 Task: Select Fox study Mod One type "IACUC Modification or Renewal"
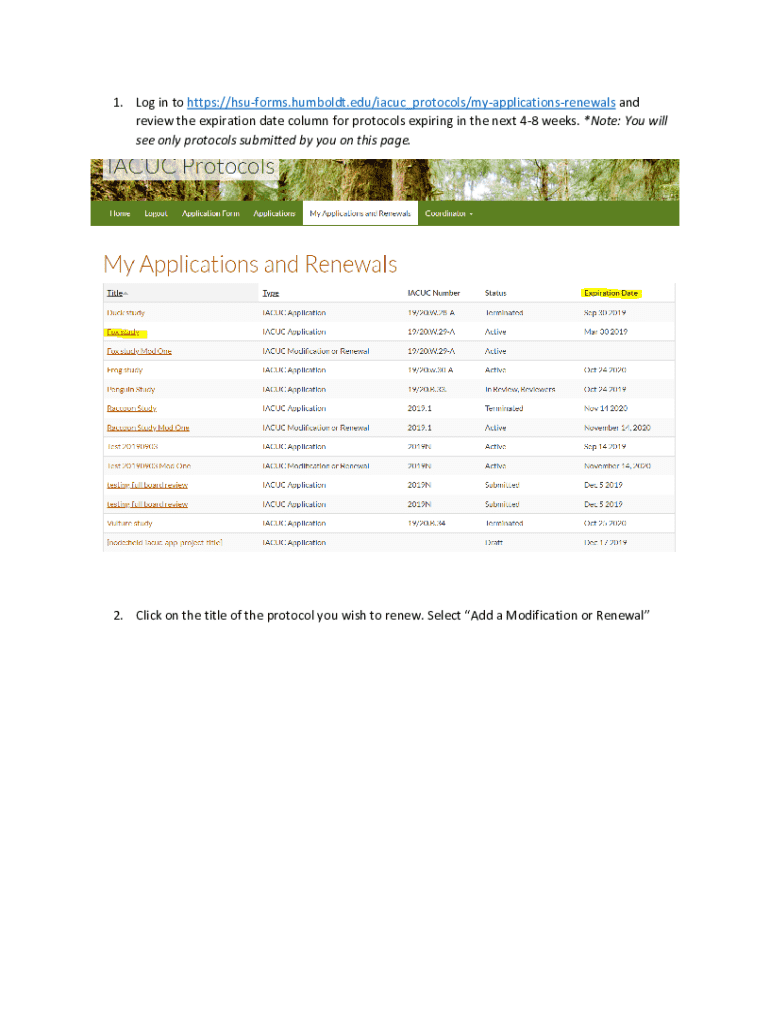click(315, 351)
